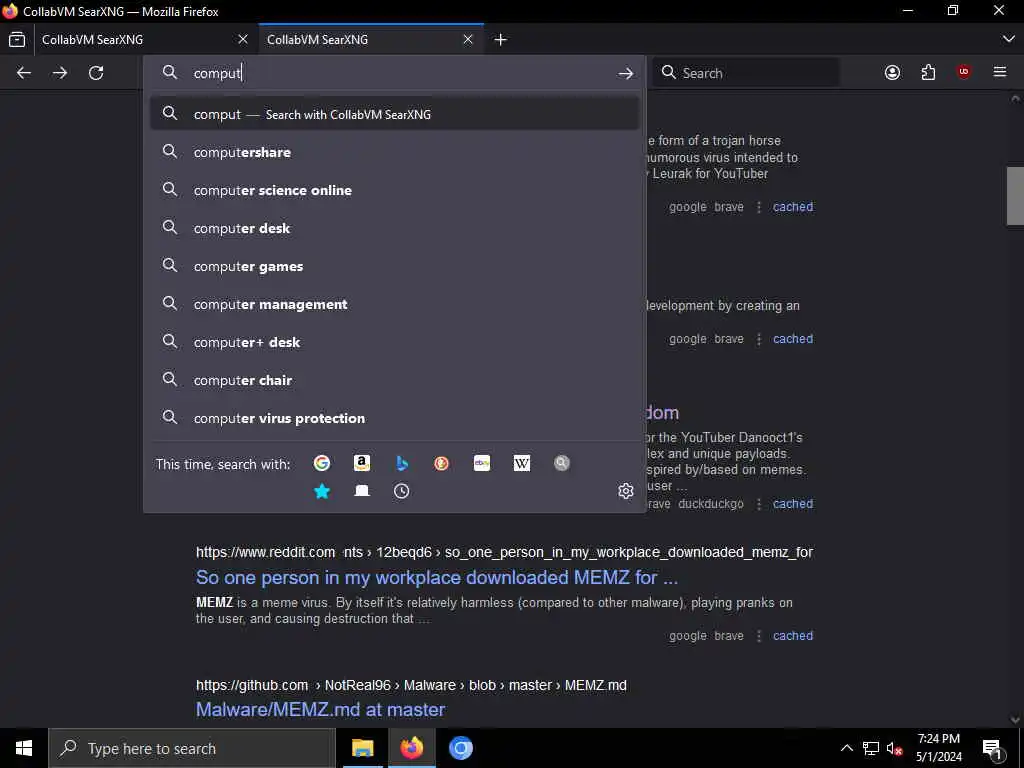Open the three-dot menu beside 'duckduckgo' engine label
This screenshot has height=768, width=1024.
coord(759,504)
